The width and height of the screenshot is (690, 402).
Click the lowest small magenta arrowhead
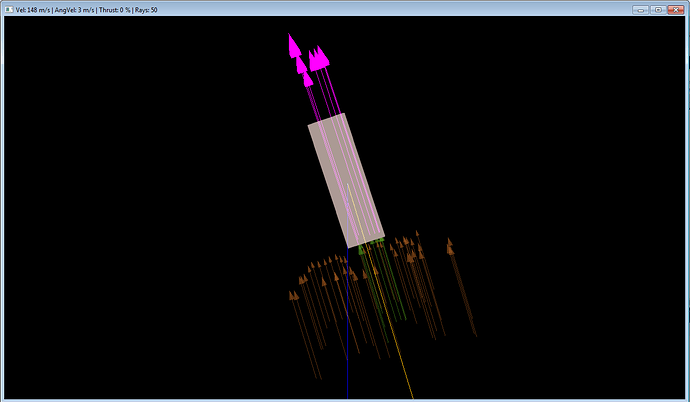click(308, 79)
